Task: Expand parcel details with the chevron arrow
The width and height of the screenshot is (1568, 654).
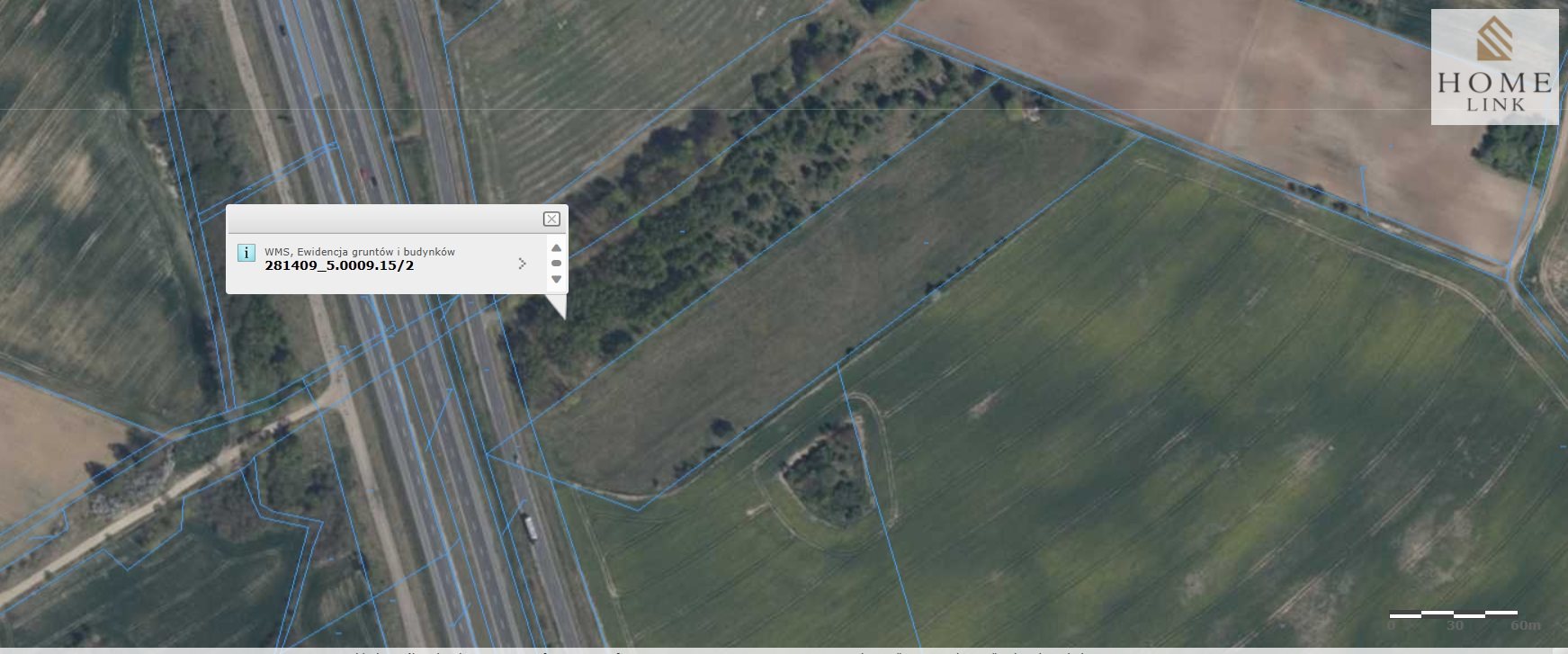Action: (x=522, y=264)
